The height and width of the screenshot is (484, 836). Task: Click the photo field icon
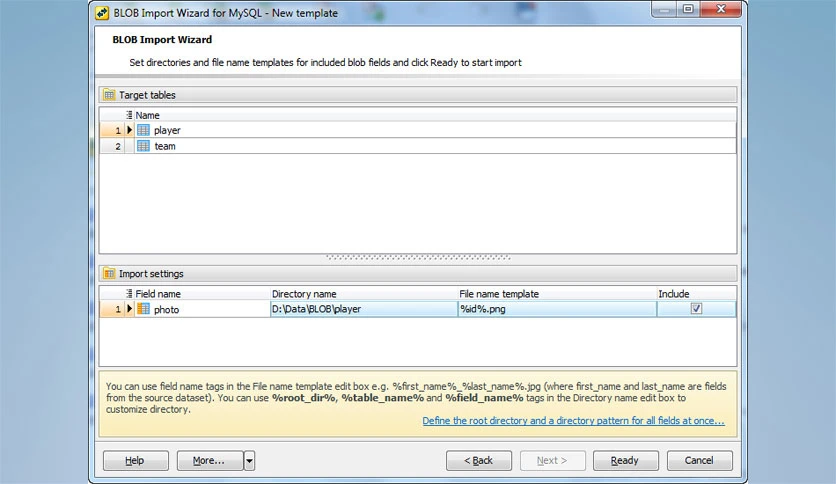click(143, 309)
